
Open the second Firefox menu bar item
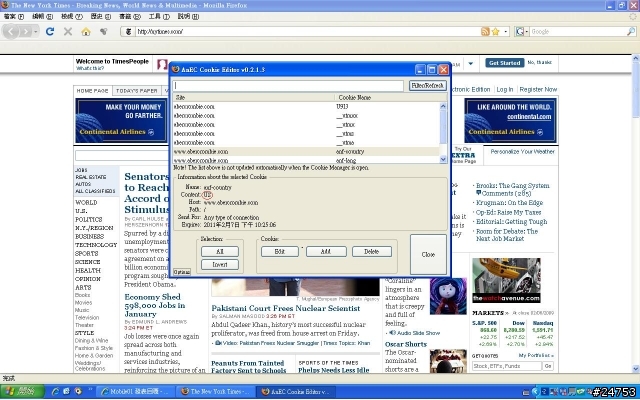point(42,17)
